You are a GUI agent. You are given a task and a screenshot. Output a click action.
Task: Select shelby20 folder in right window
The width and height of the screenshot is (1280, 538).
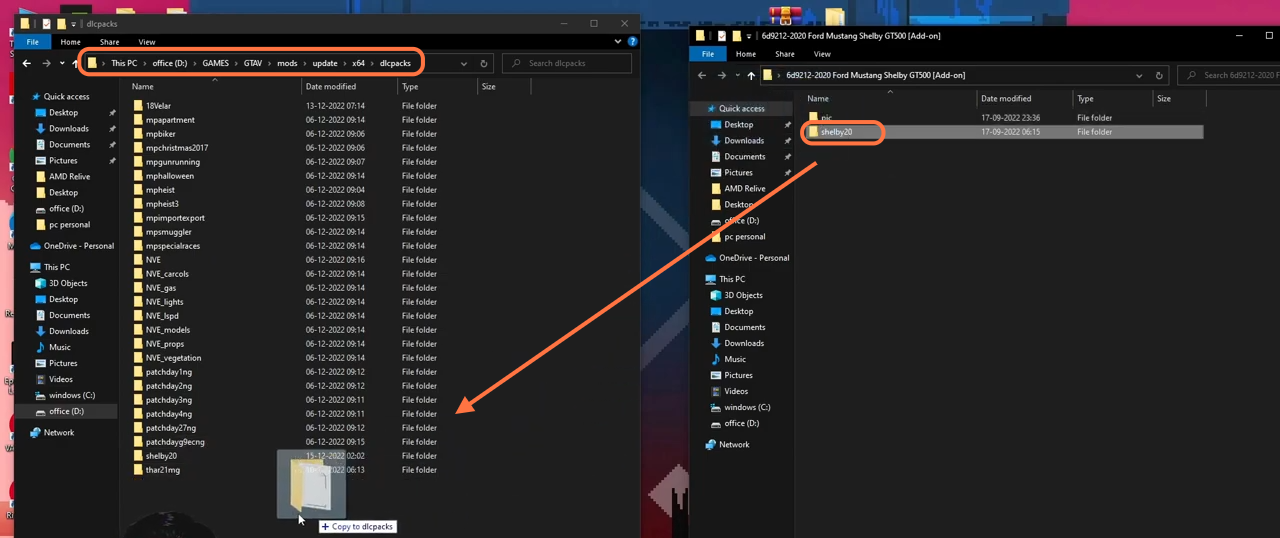point(836,132)
